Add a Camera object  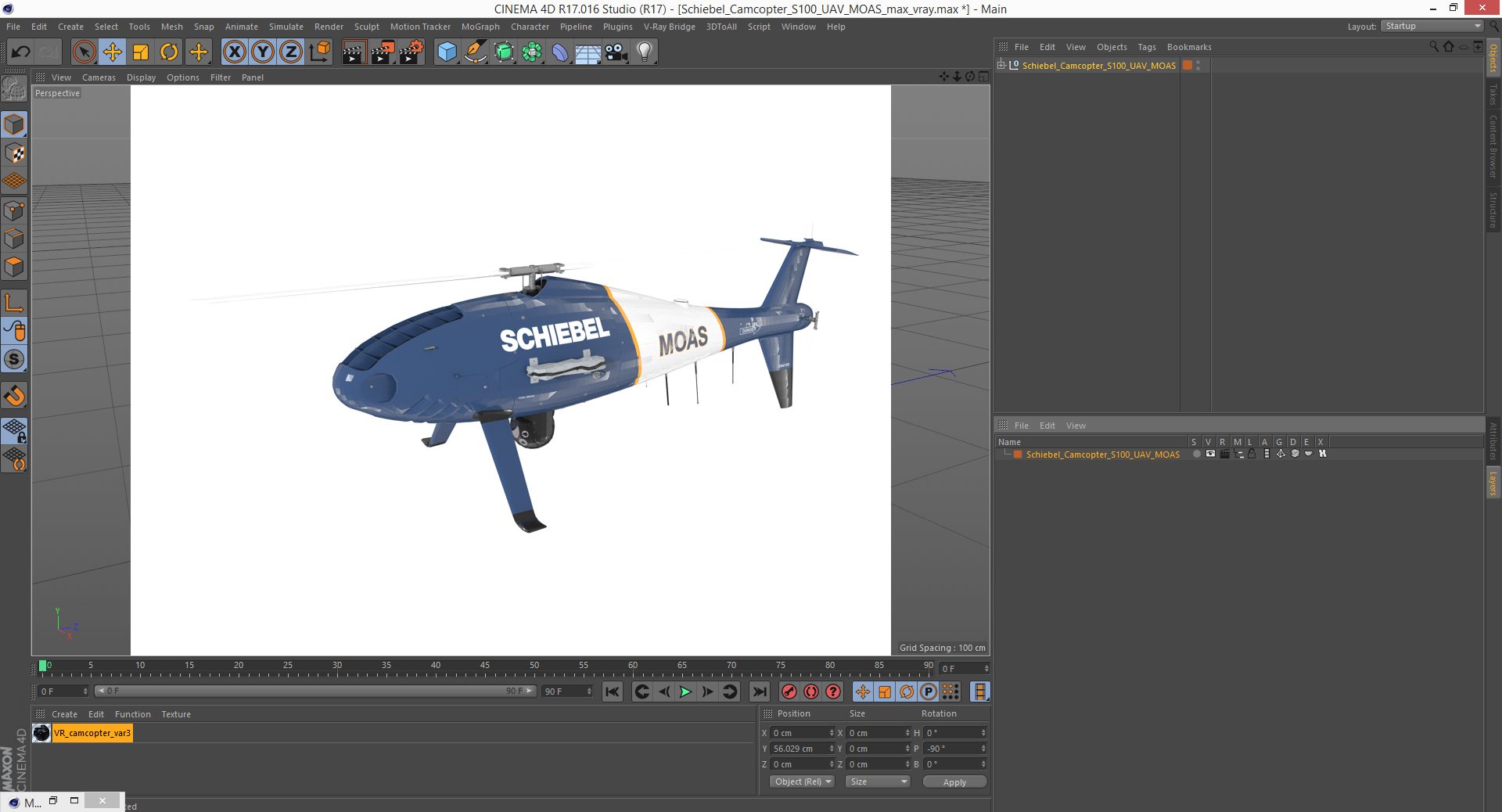tap(616, 52)
